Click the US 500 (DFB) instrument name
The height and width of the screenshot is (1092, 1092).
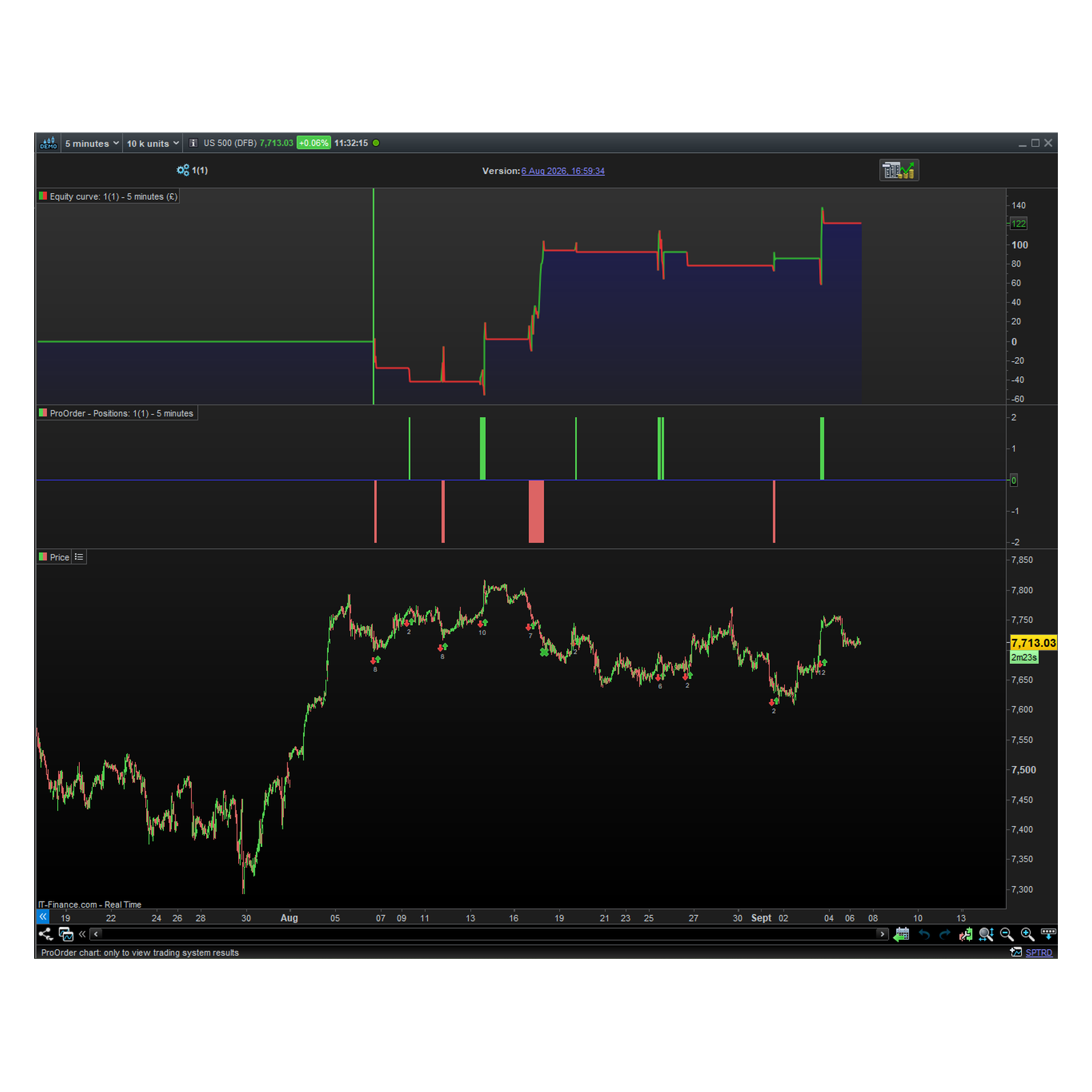[x=230, y=143]
